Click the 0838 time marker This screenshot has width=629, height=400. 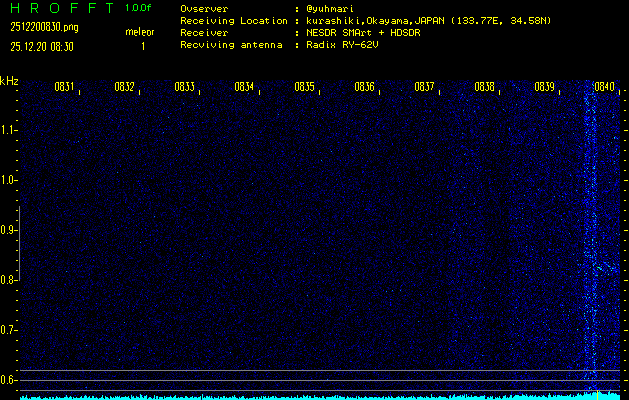coord(484,87)
